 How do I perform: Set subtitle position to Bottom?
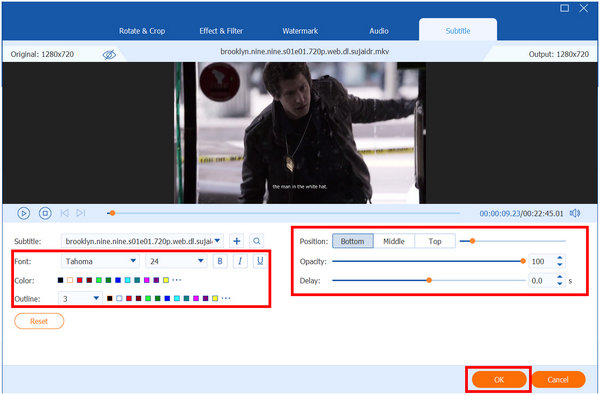pyautogui.click(x=352, y=241)
